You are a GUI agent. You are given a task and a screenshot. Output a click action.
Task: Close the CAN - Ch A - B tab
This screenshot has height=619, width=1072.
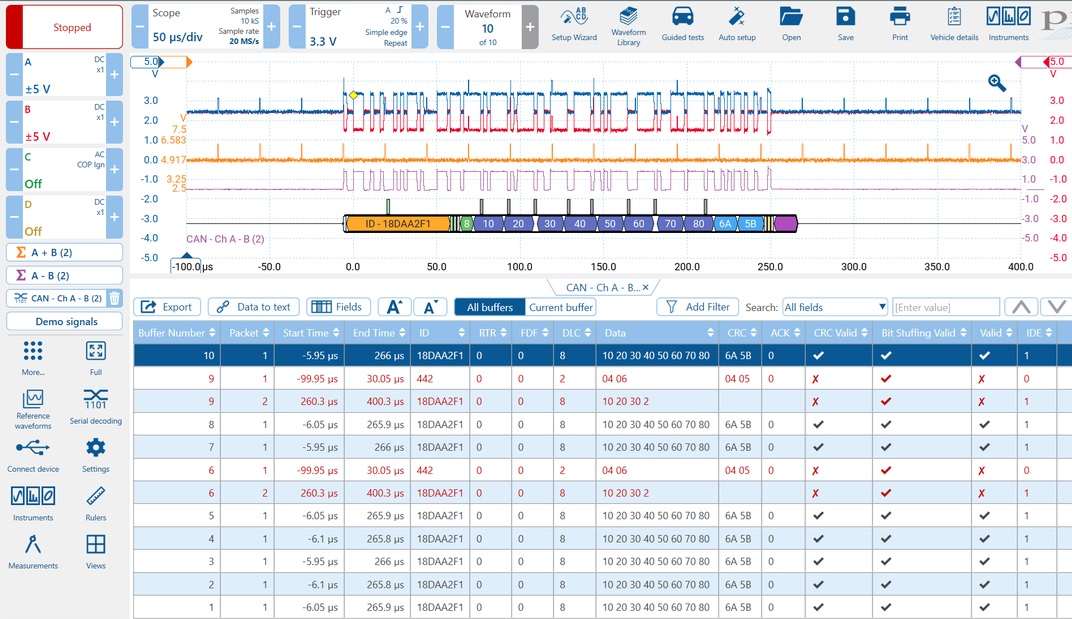645,287
